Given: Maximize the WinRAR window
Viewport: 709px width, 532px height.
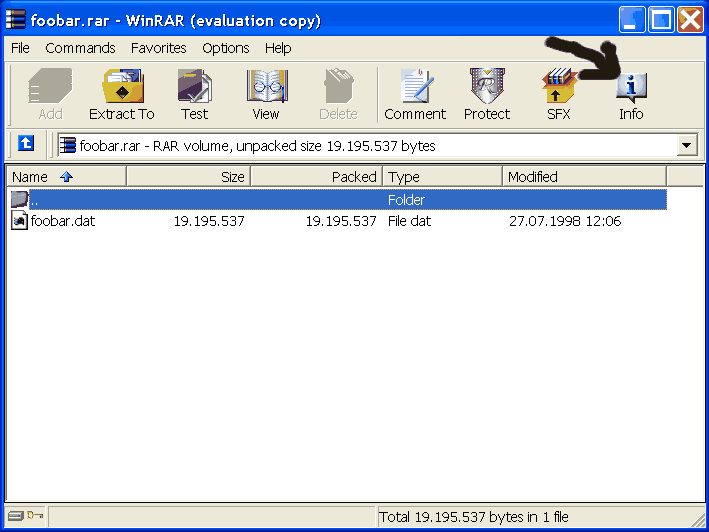Looking at the screenshot, I should (661, 19).
